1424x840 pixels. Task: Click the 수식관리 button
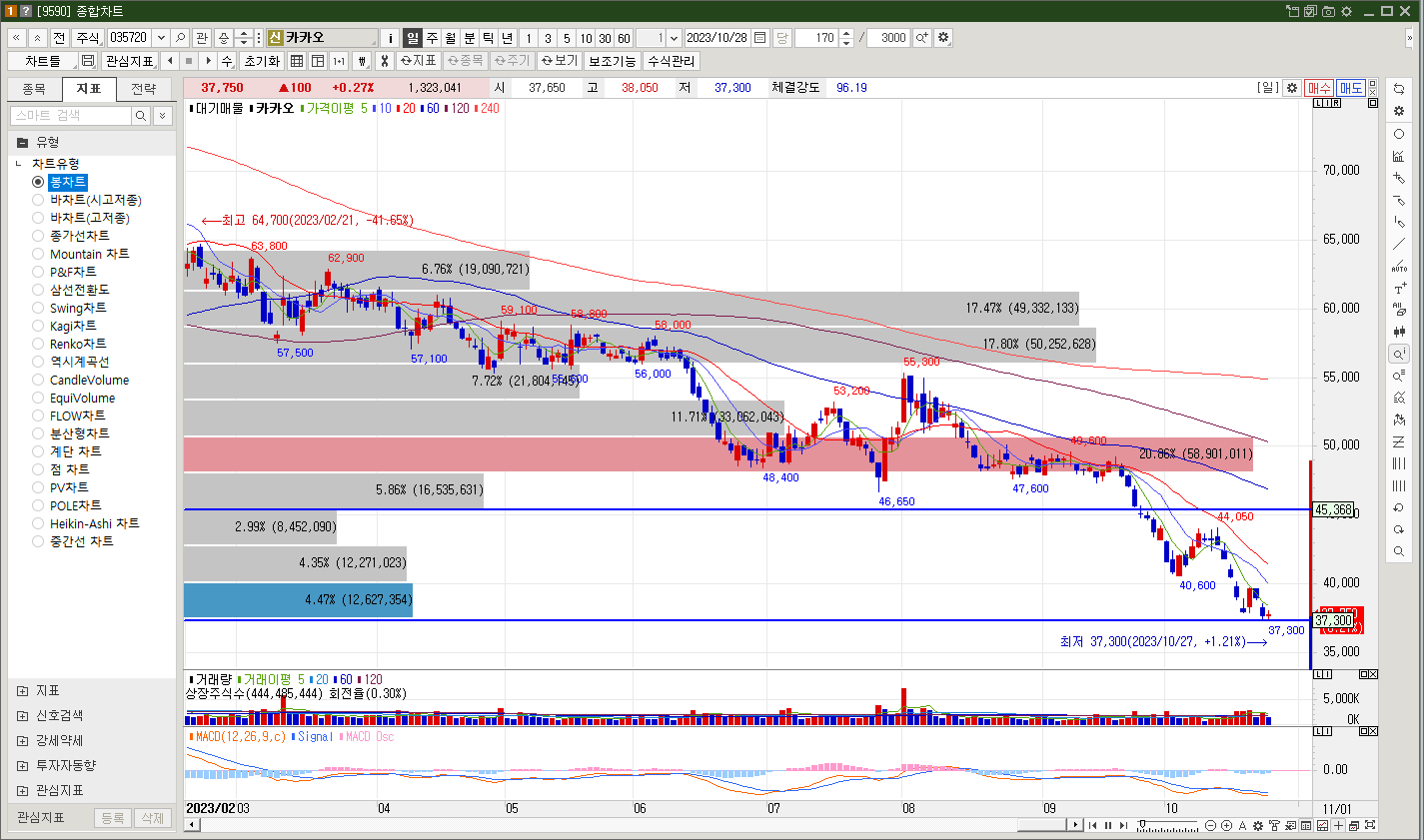tap(671, 61)
